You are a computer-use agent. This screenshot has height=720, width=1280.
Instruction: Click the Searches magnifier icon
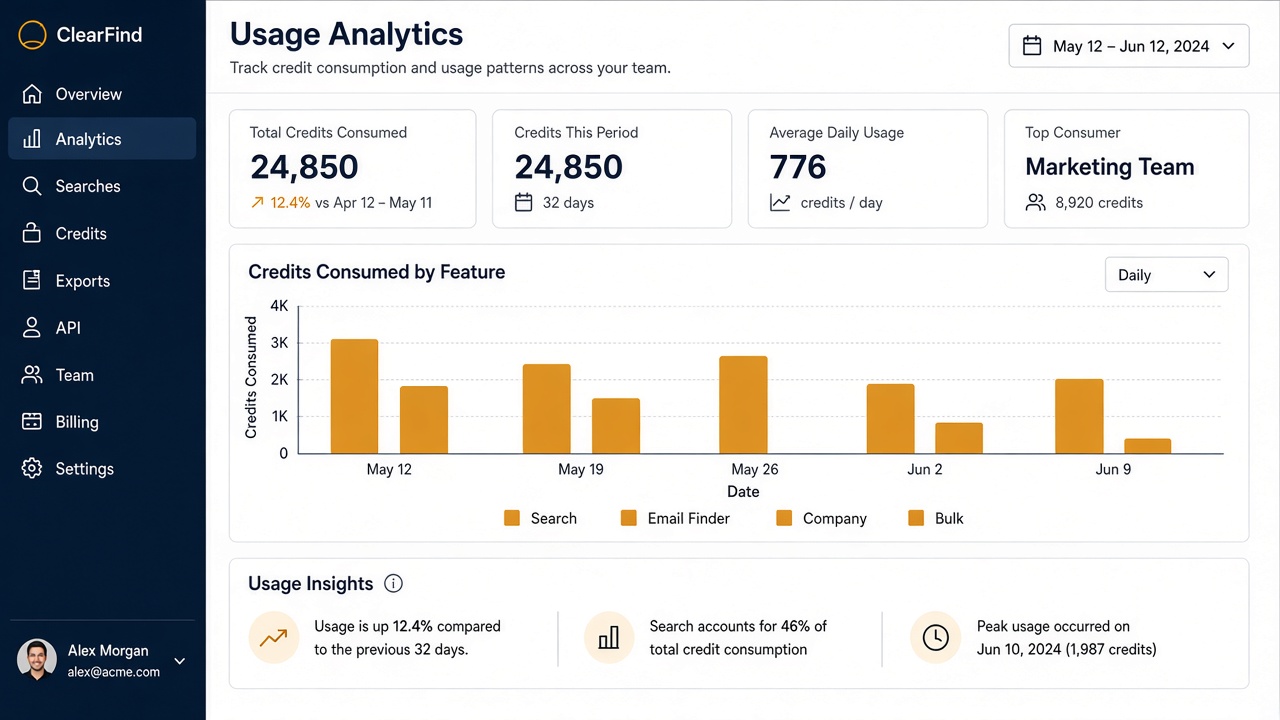(x=32, y=186)
